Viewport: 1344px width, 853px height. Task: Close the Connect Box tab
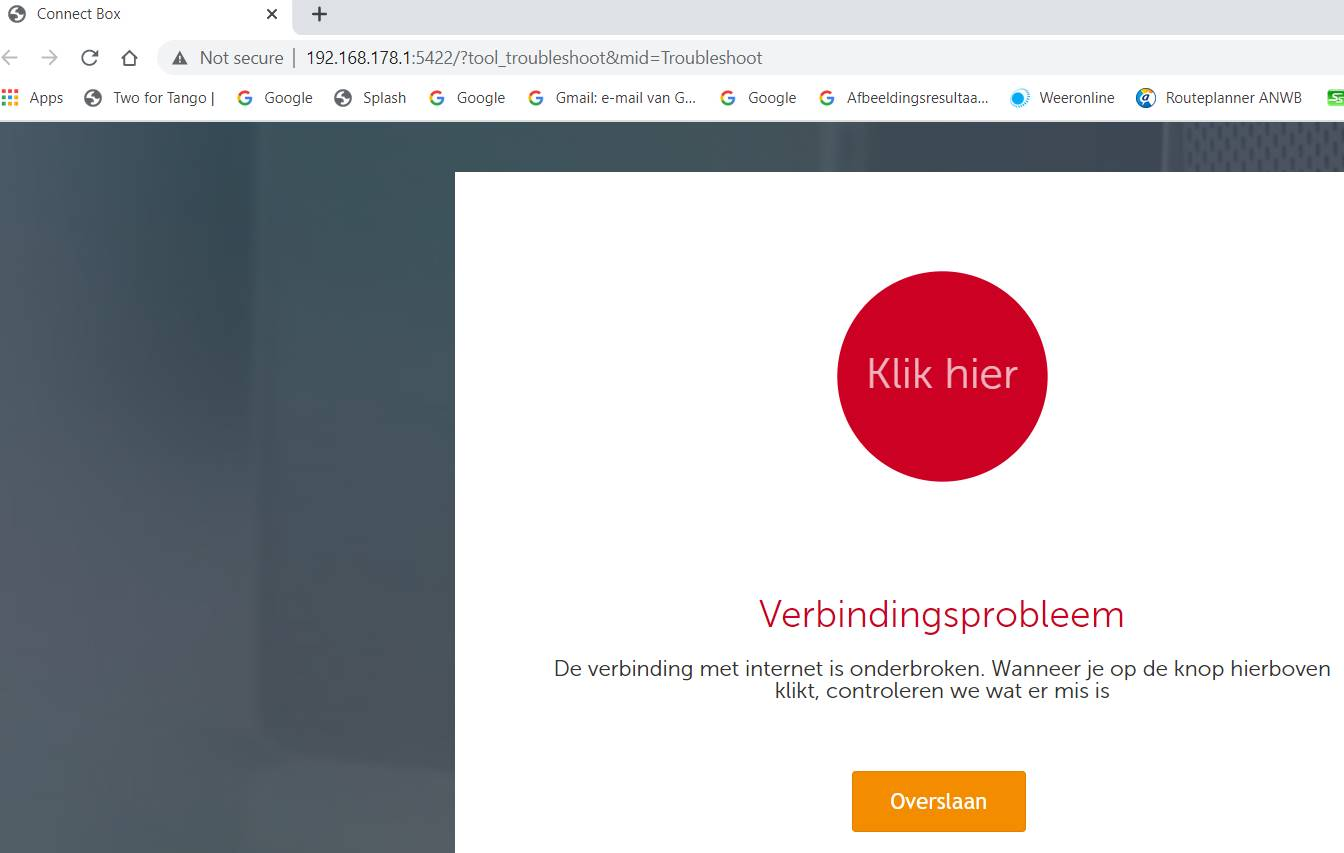(272, 14)
